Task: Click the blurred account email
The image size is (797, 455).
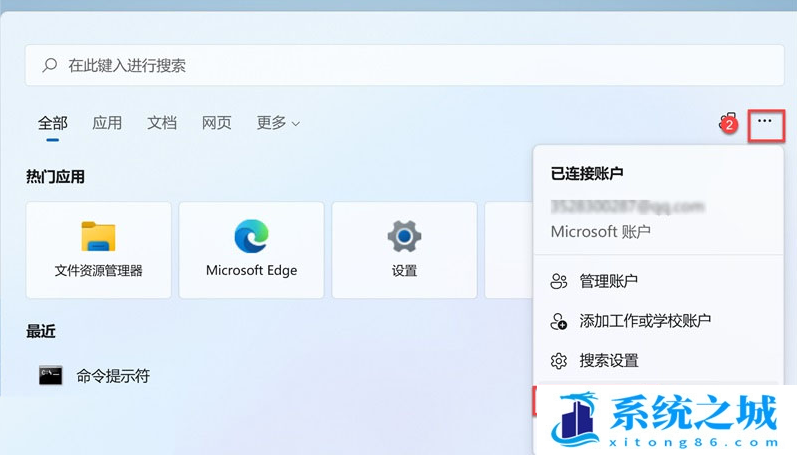Action: 627,206
